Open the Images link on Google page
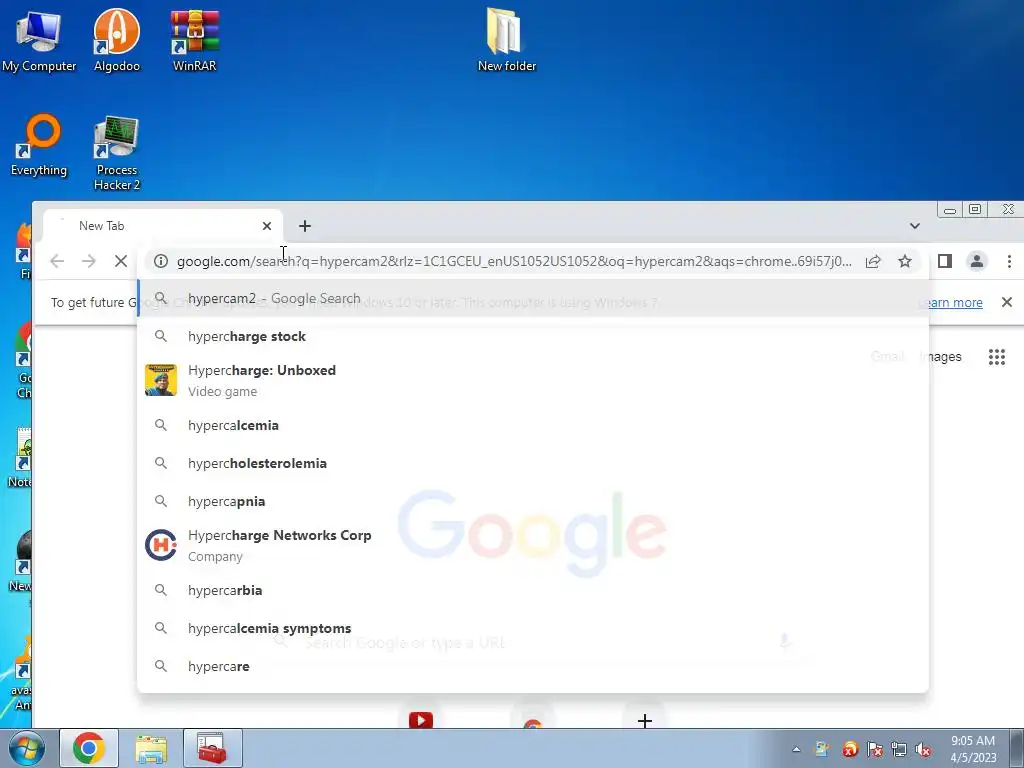1024x768 pixels. click(940, 357)
